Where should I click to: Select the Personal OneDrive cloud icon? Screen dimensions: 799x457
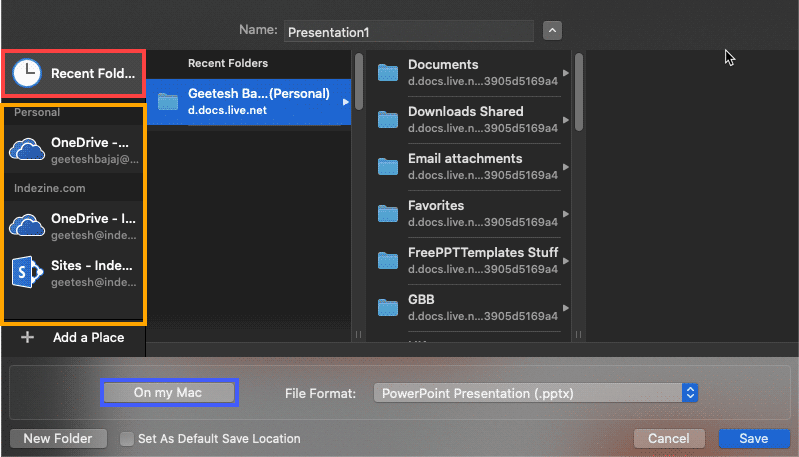point(27,149)
